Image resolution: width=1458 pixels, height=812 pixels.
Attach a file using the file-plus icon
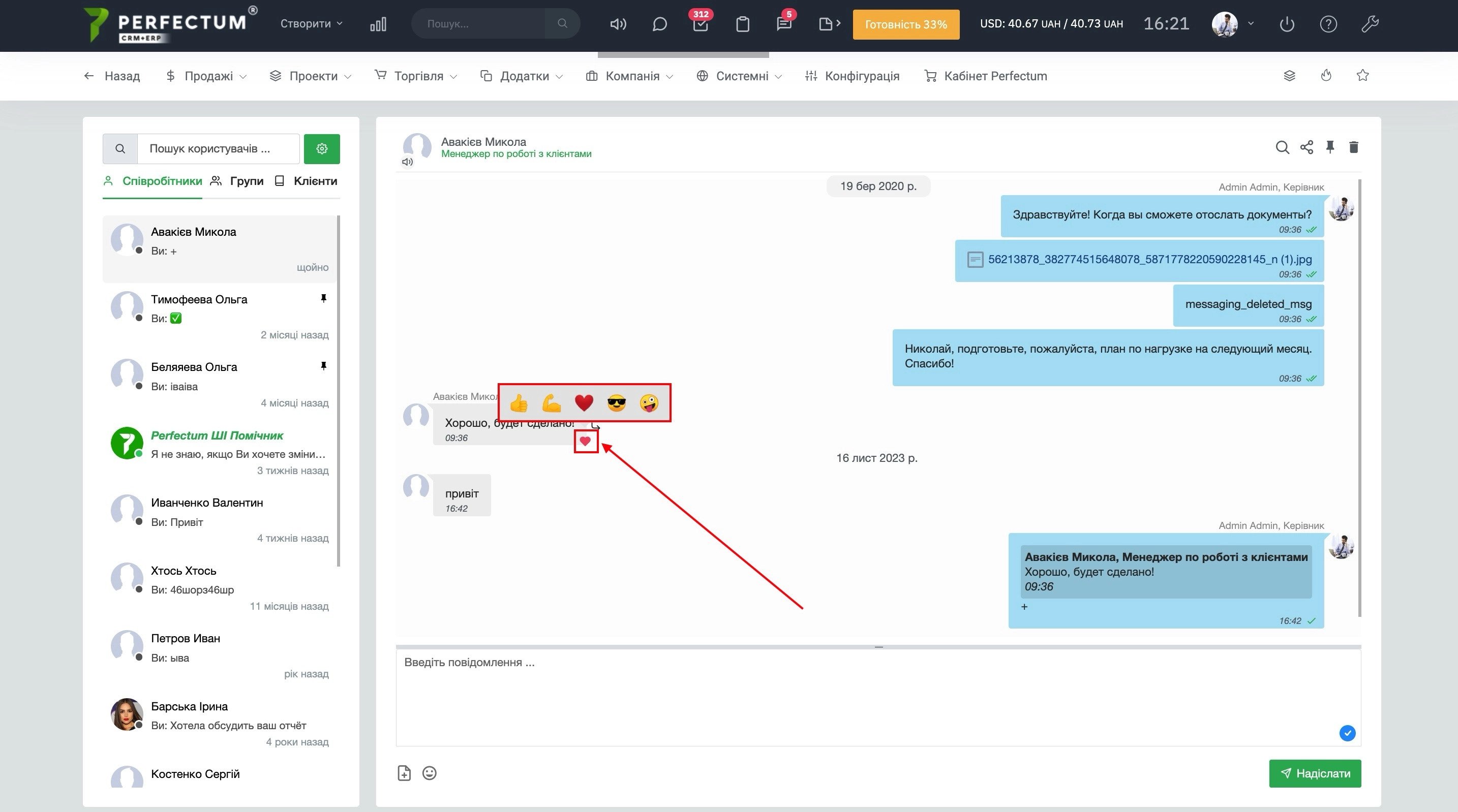point(404,773)
